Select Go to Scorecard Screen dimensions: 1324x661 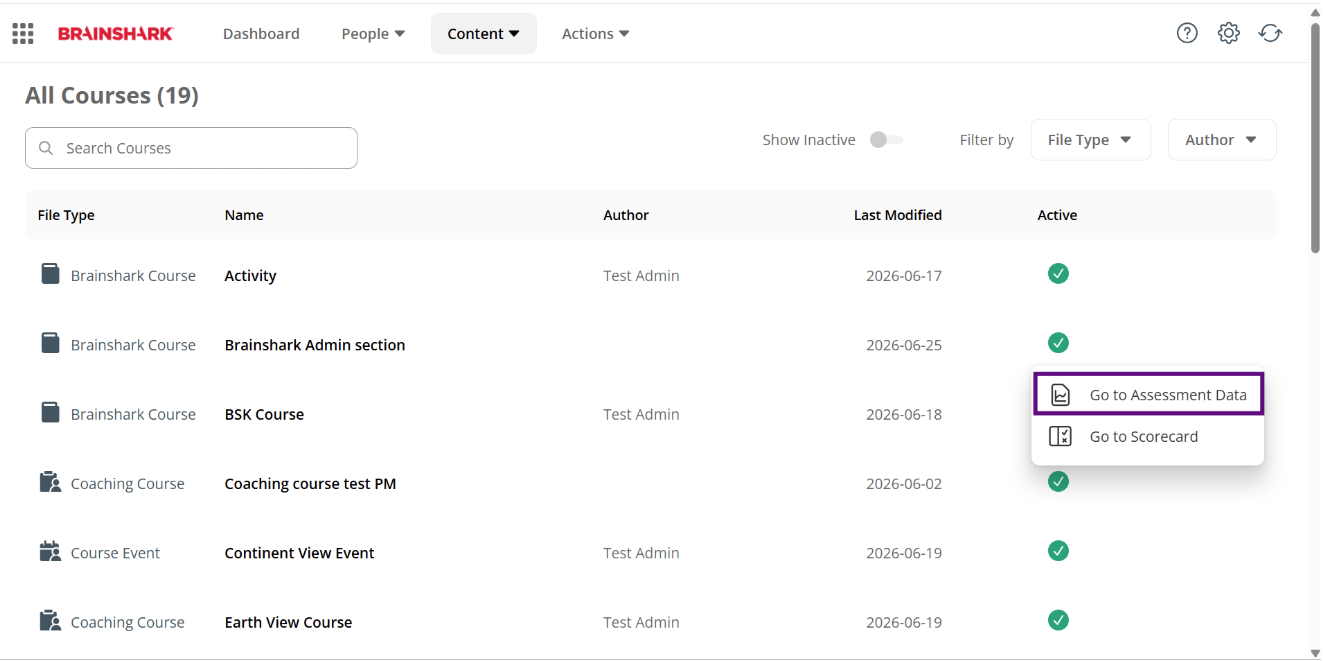tap(1148, 436)
